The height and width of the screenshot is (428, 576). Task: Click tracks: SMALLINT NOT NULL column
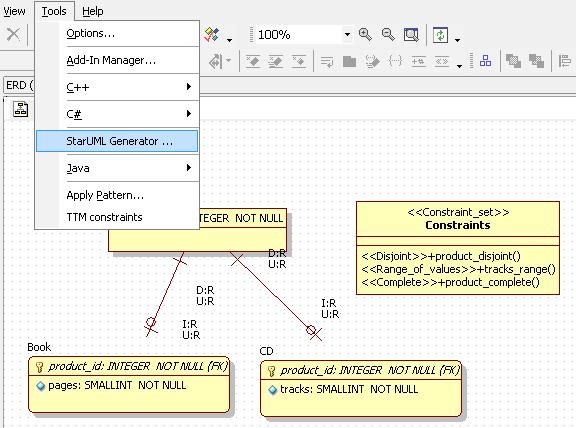(349, 389)
